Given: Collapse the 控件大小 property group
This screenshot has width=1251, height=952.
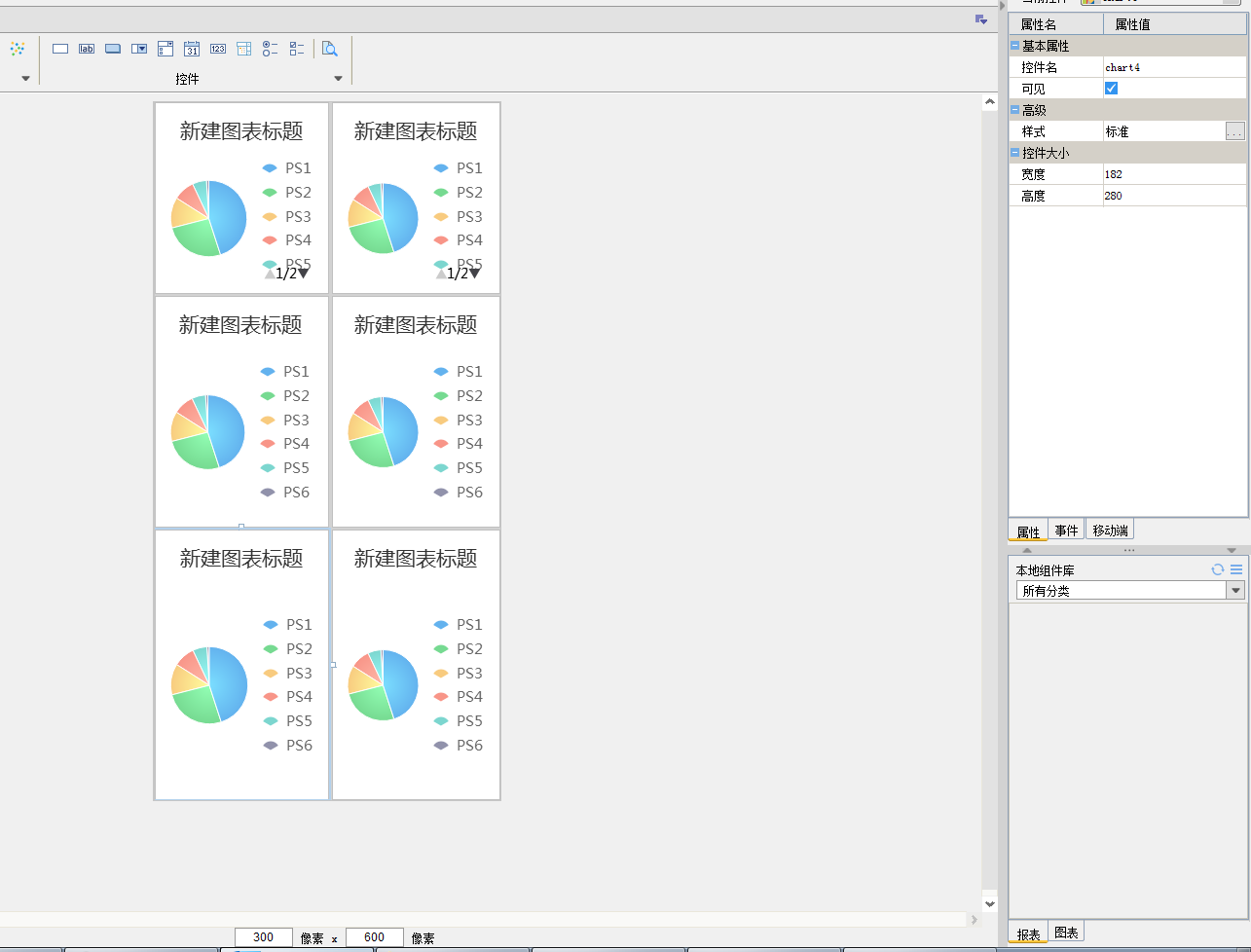Looking at the screenshot, I should pyautogui.click(x=1015, y=153).
